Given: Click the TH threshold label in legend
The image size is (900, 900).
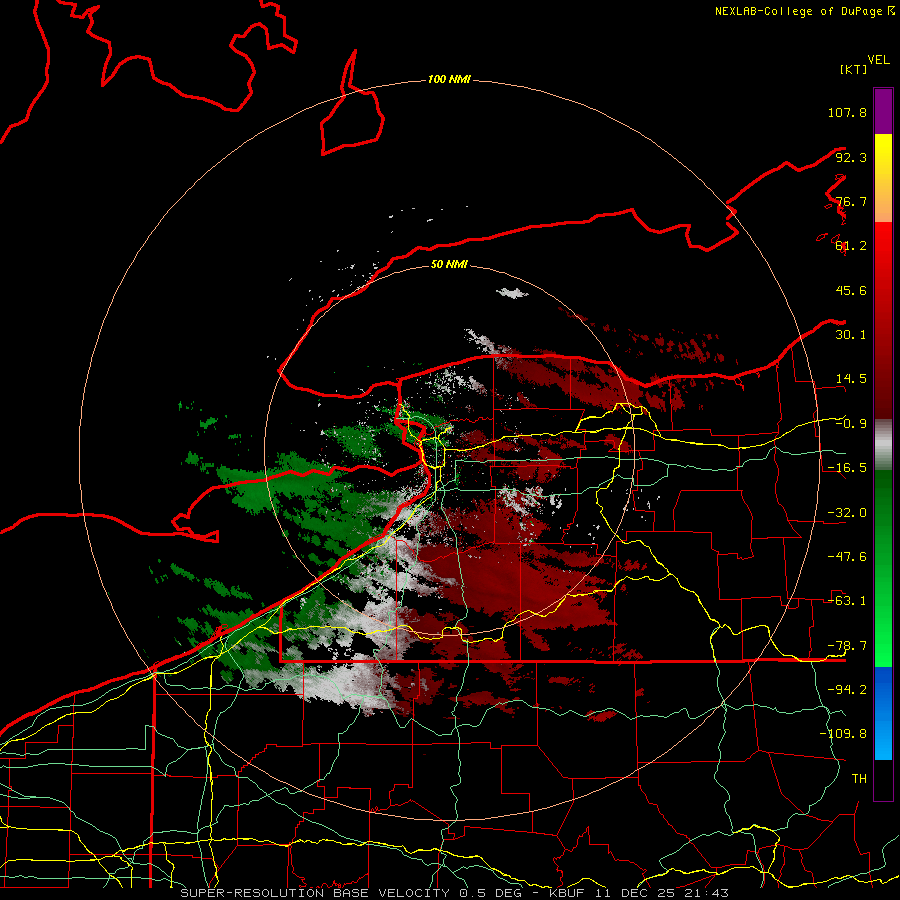Looking at the screenshot, I should click(859, 779).
